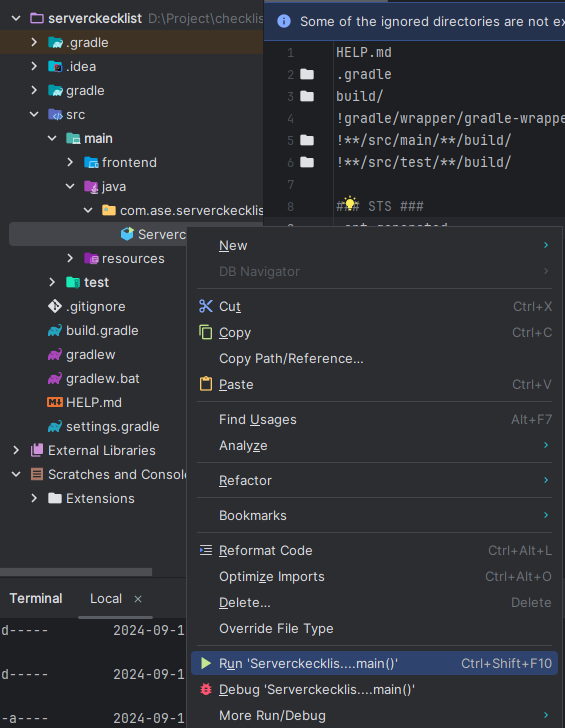Collapse the src folder
Screen dimensions: 565x728
34,114
